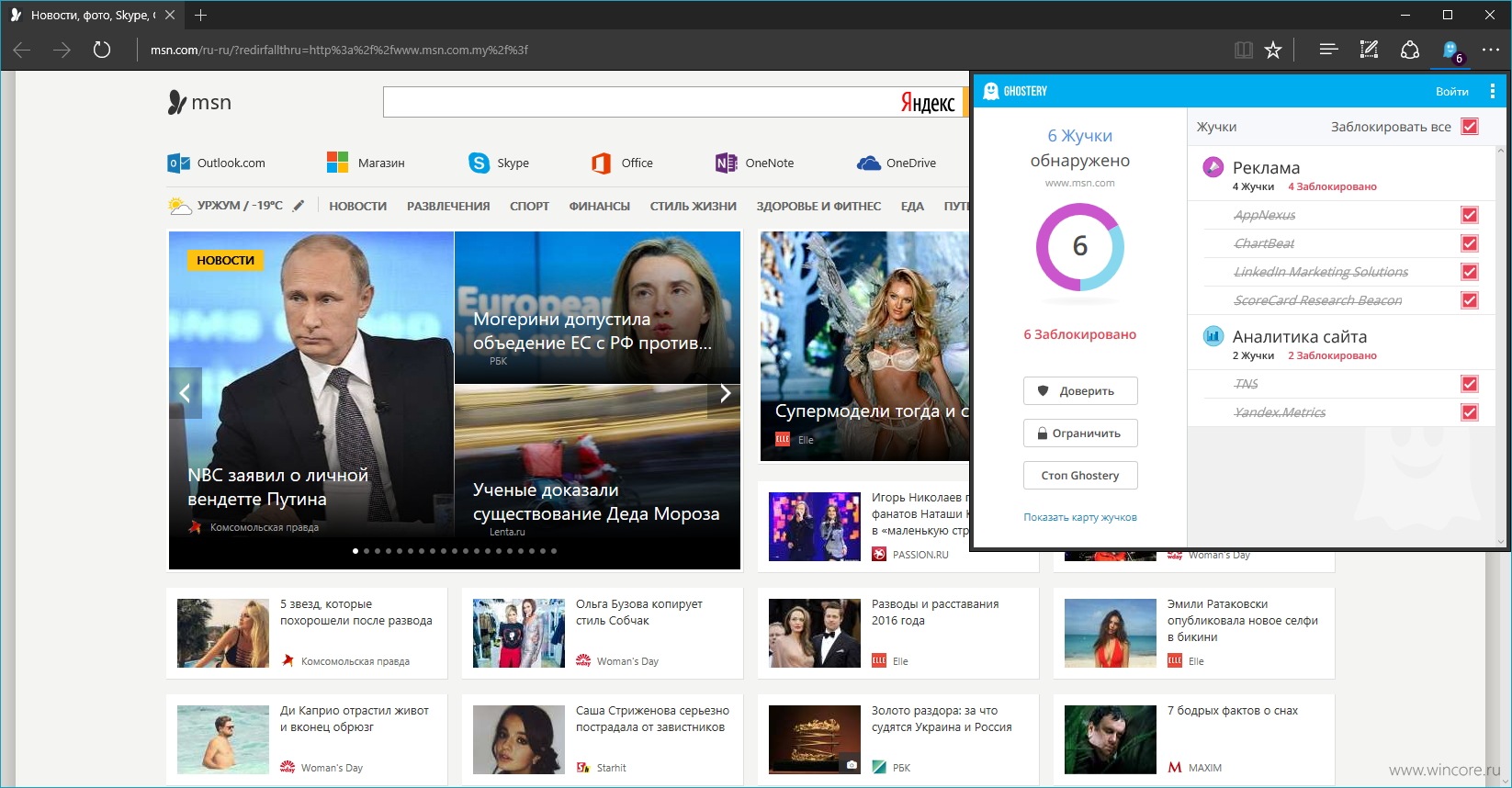Collapse the Реклама trackers category
The height and width of the screenshot is (788, 1512).
pyautogui.click(x=1342, y=174)
